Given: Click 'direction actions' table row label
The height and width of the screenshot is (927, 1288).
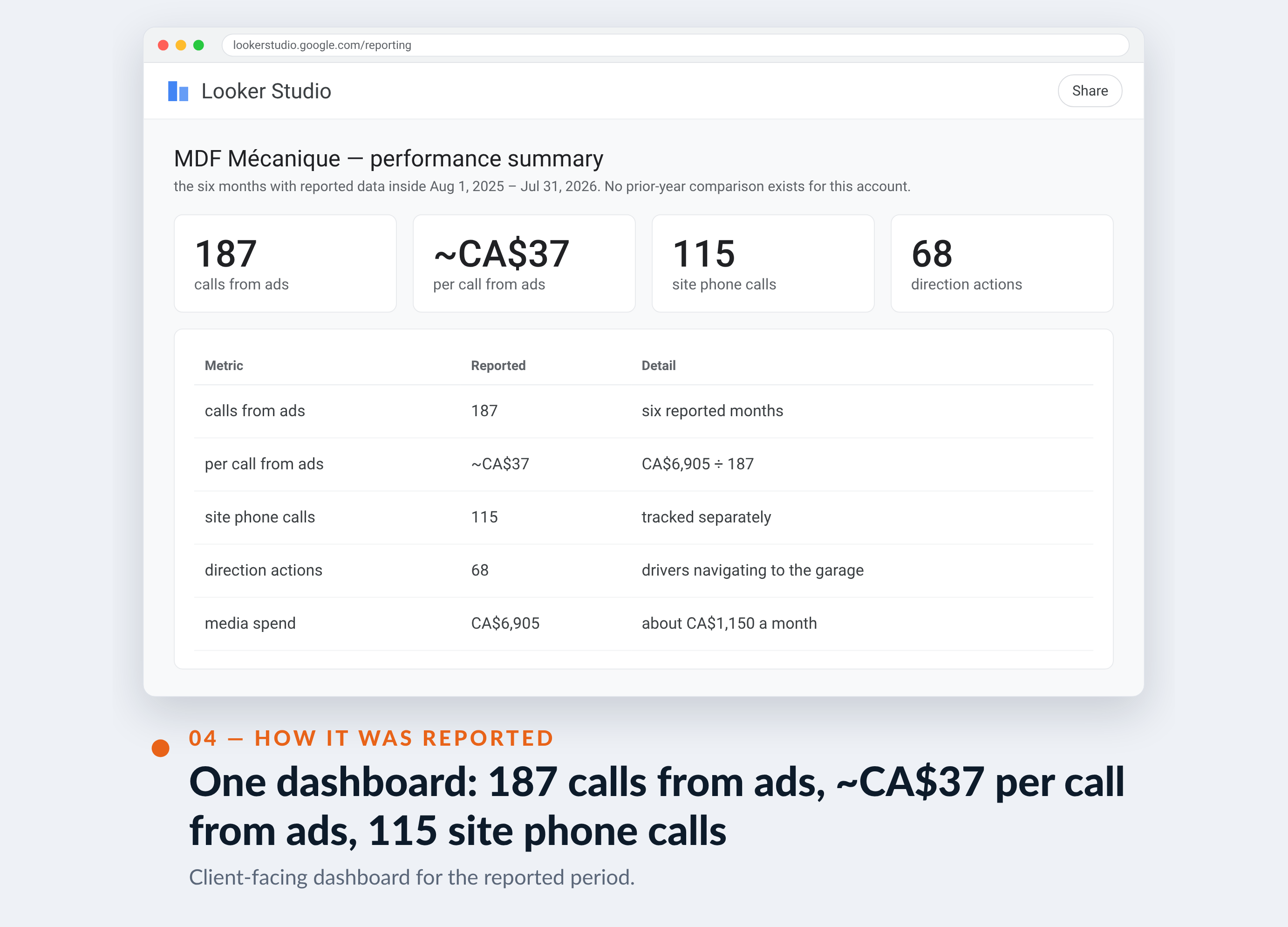Looking at the screenshot, I should 264,570.
